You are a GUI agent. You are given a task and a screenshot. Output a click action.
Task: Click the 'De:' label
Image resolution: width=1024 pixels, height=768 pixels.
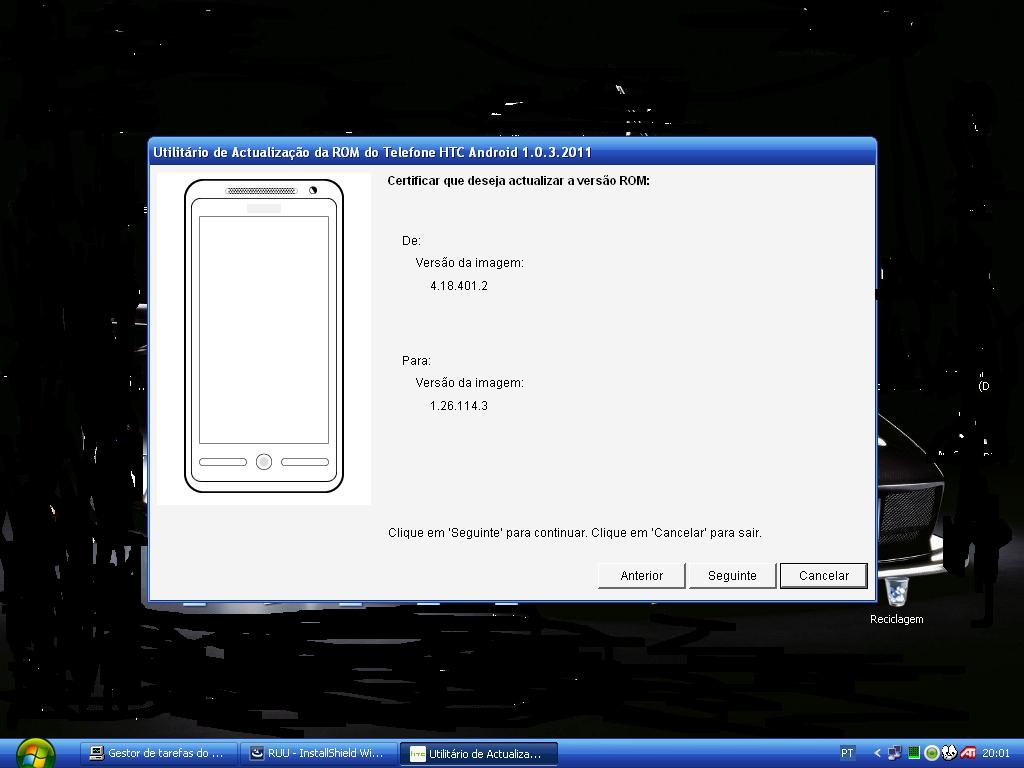pyautogui.click(x=411, y=241)
